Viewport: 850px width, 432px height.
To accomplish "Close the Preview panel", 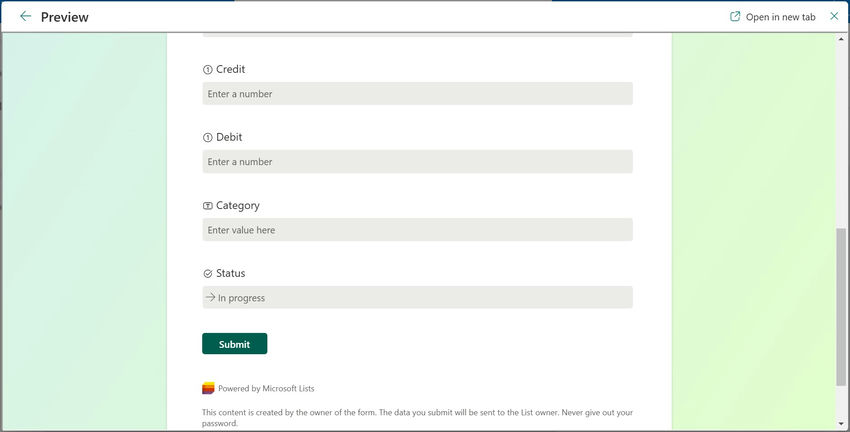I will click(x=834, y=17).
